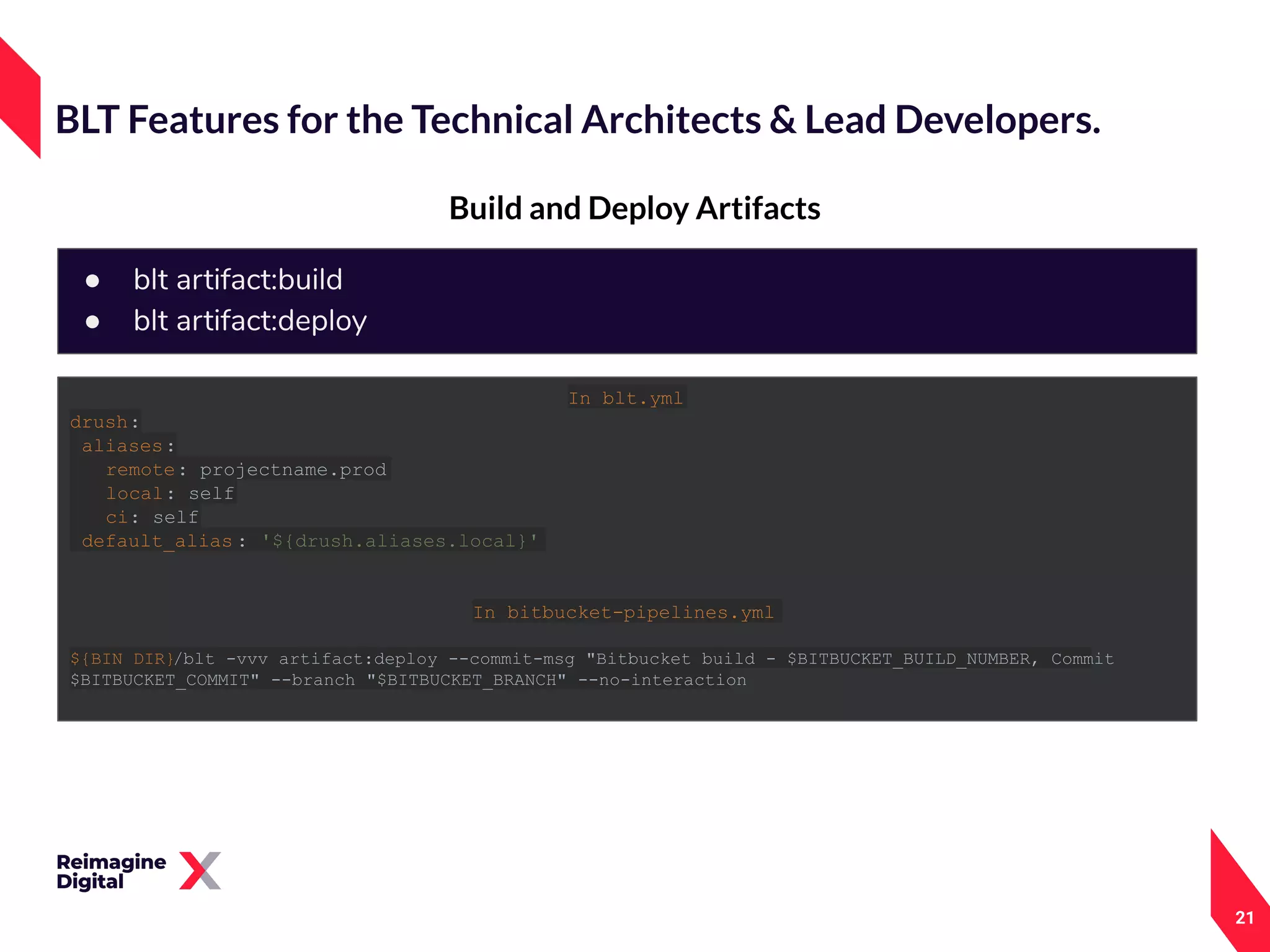Click the 'Build and Deploy Artifacts' subtitle
Image resolution: width=1270 pixels, height=952 pixels.
pyautogui.click(x=634, y=208)
